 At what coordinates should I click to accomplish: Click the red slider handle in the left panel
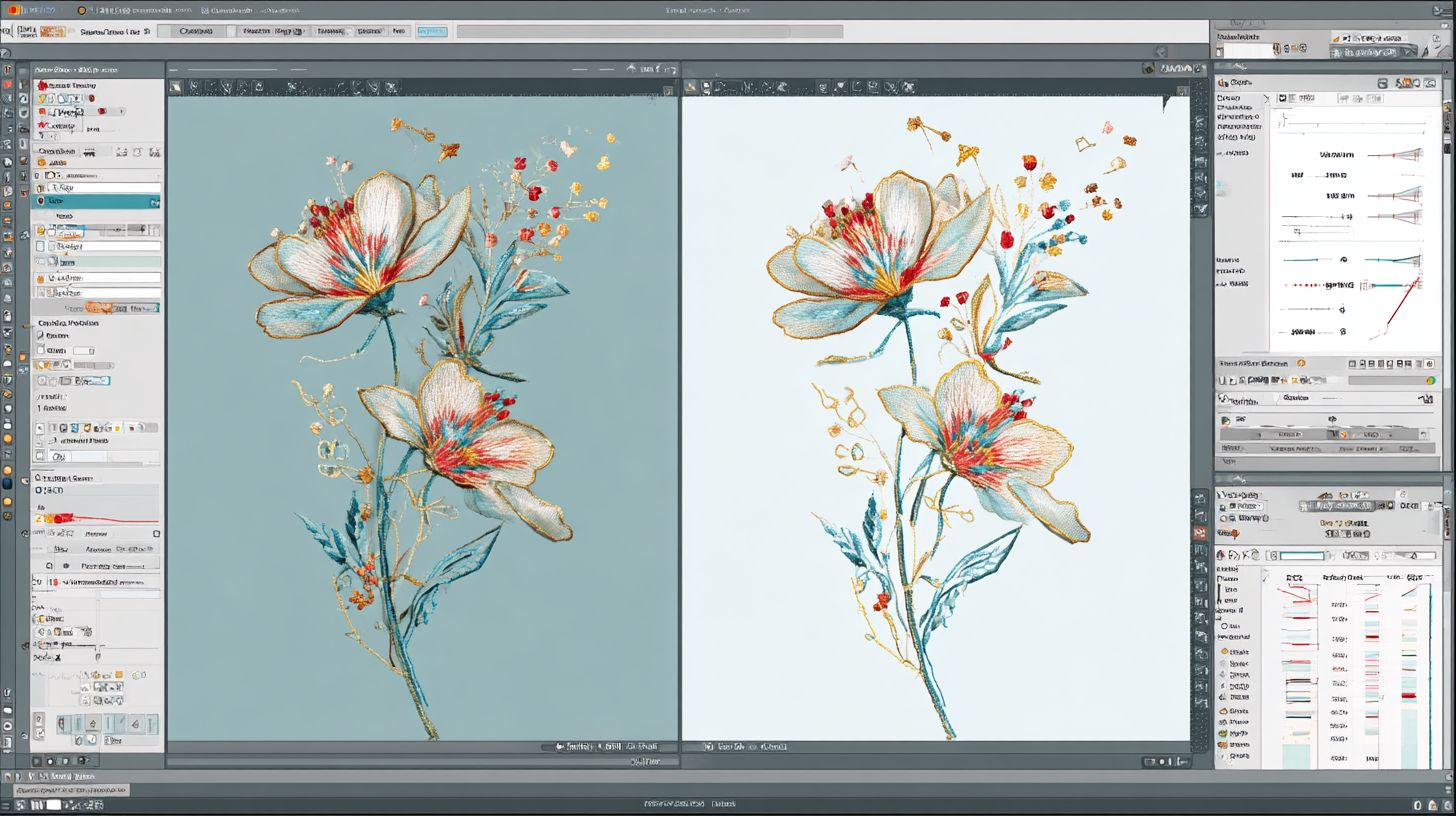[x=62, y=518]
